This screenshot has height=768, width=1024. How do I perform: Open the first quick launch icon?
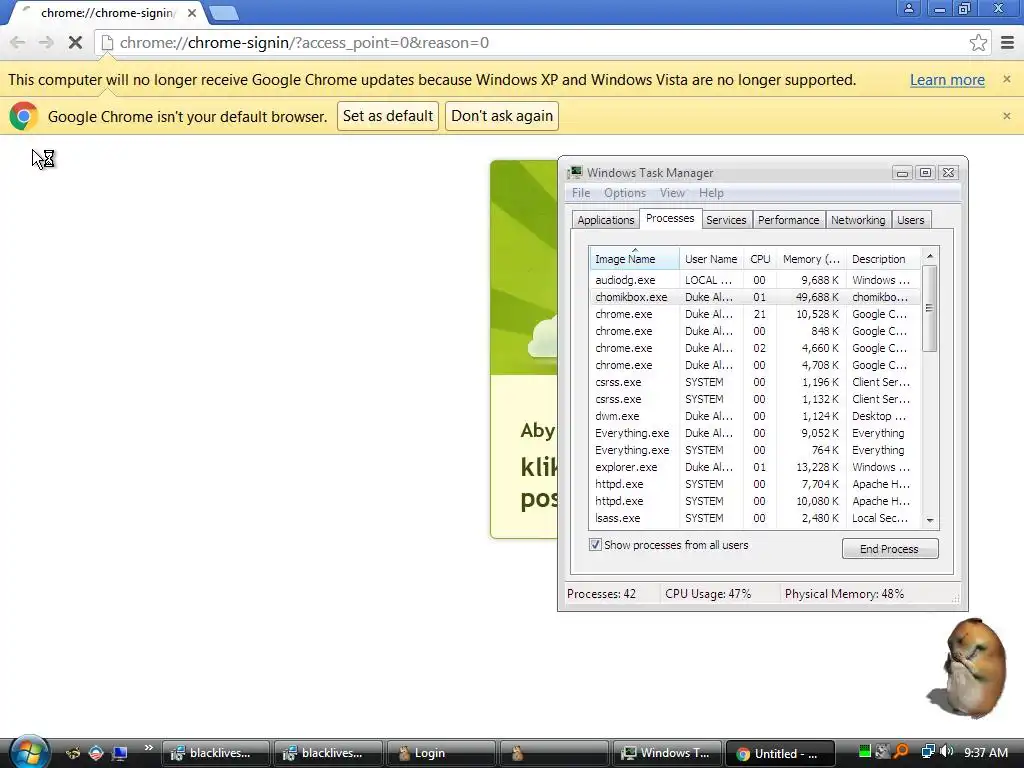coord(72,753)
